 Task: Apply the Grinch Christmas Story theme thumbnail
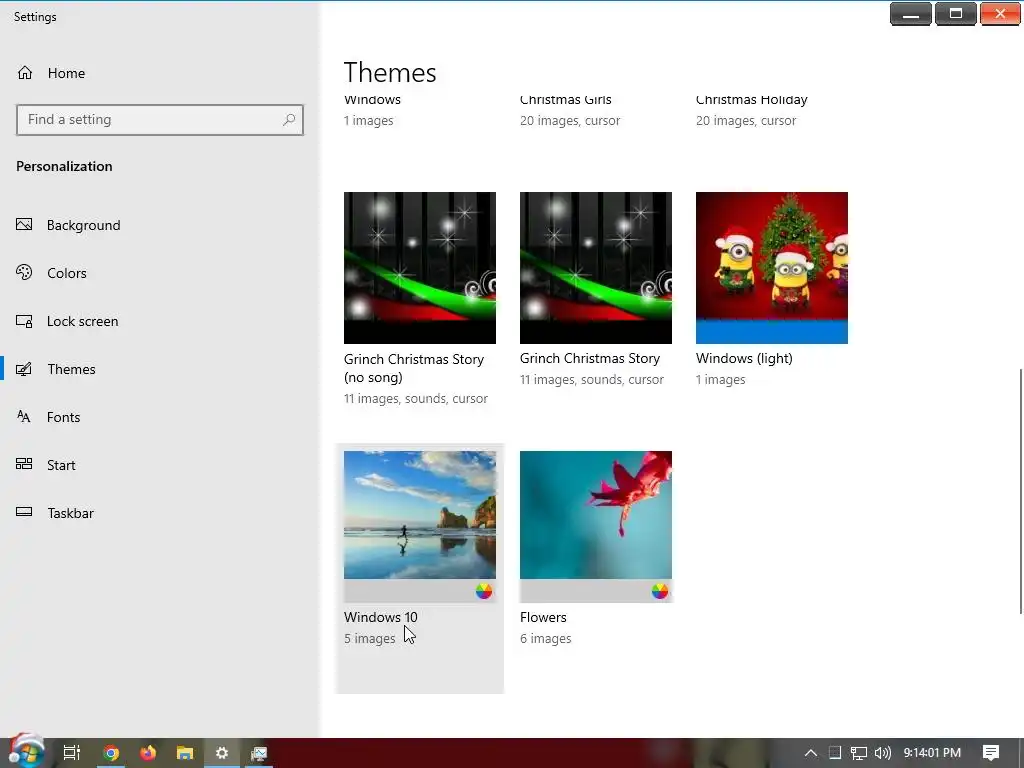[596, 268]
